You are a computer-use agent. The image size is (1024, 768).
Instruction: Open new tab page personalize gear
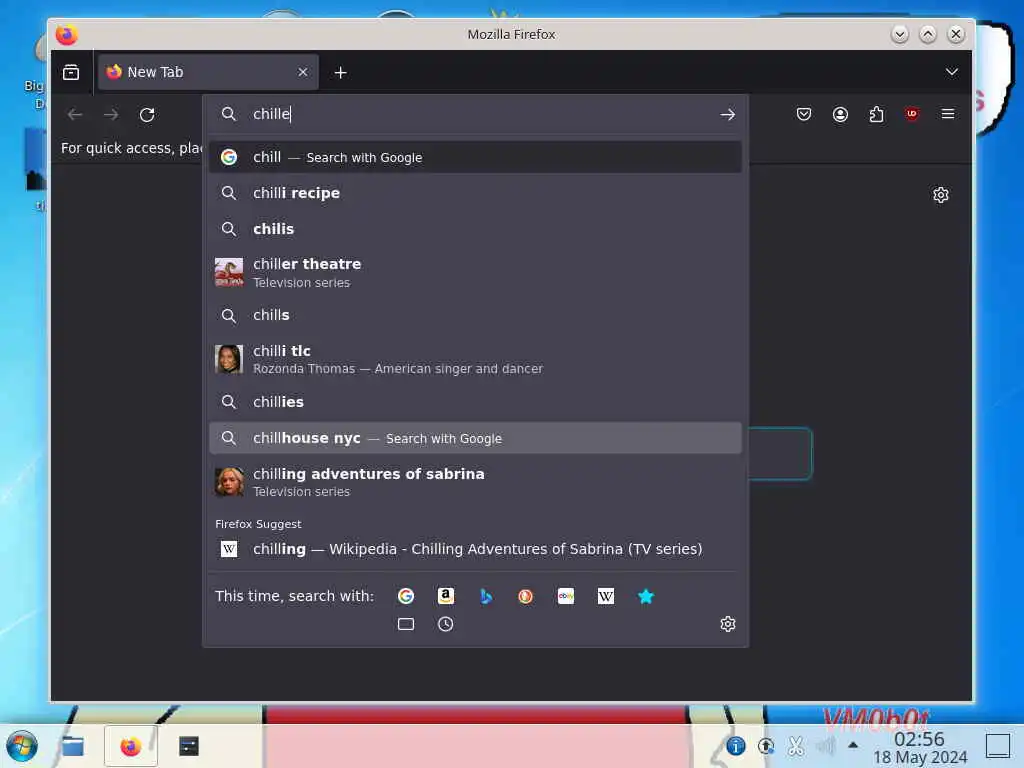(940, 195)
